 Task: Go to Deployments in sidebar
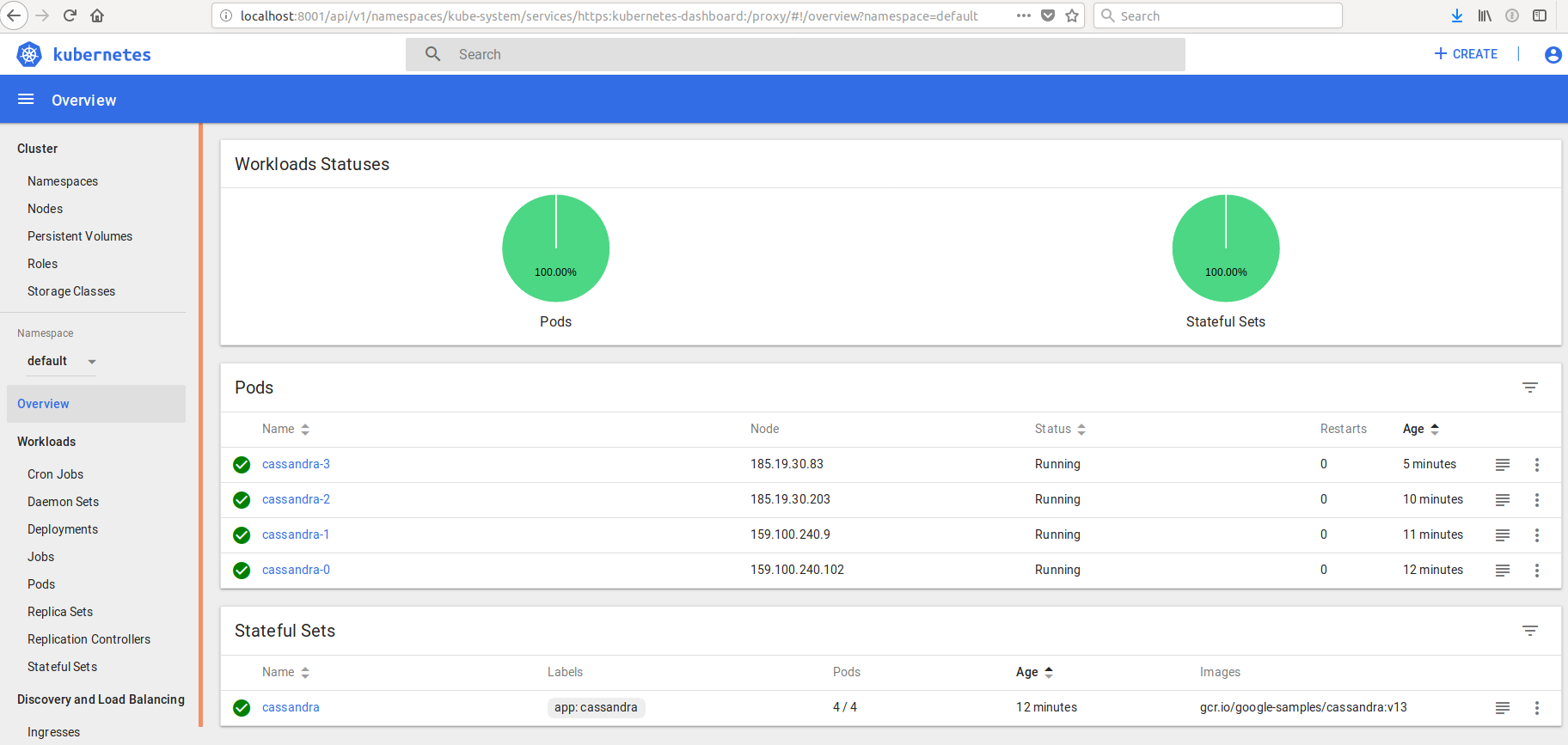pyautogui.click(x=63, y=529)
